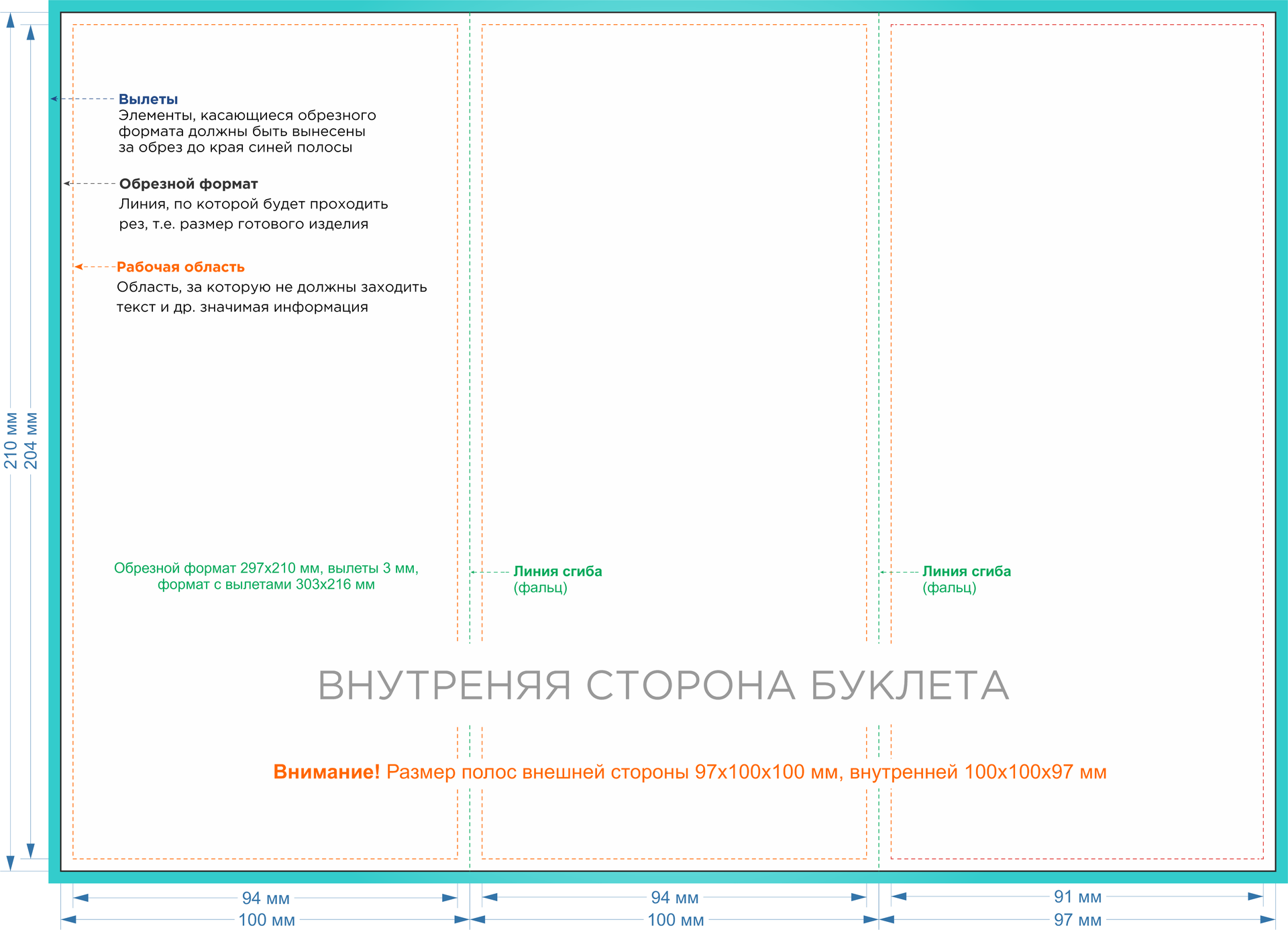
Task: Click the text "текст и др. значимая информация"
Action: click(242, 307)
